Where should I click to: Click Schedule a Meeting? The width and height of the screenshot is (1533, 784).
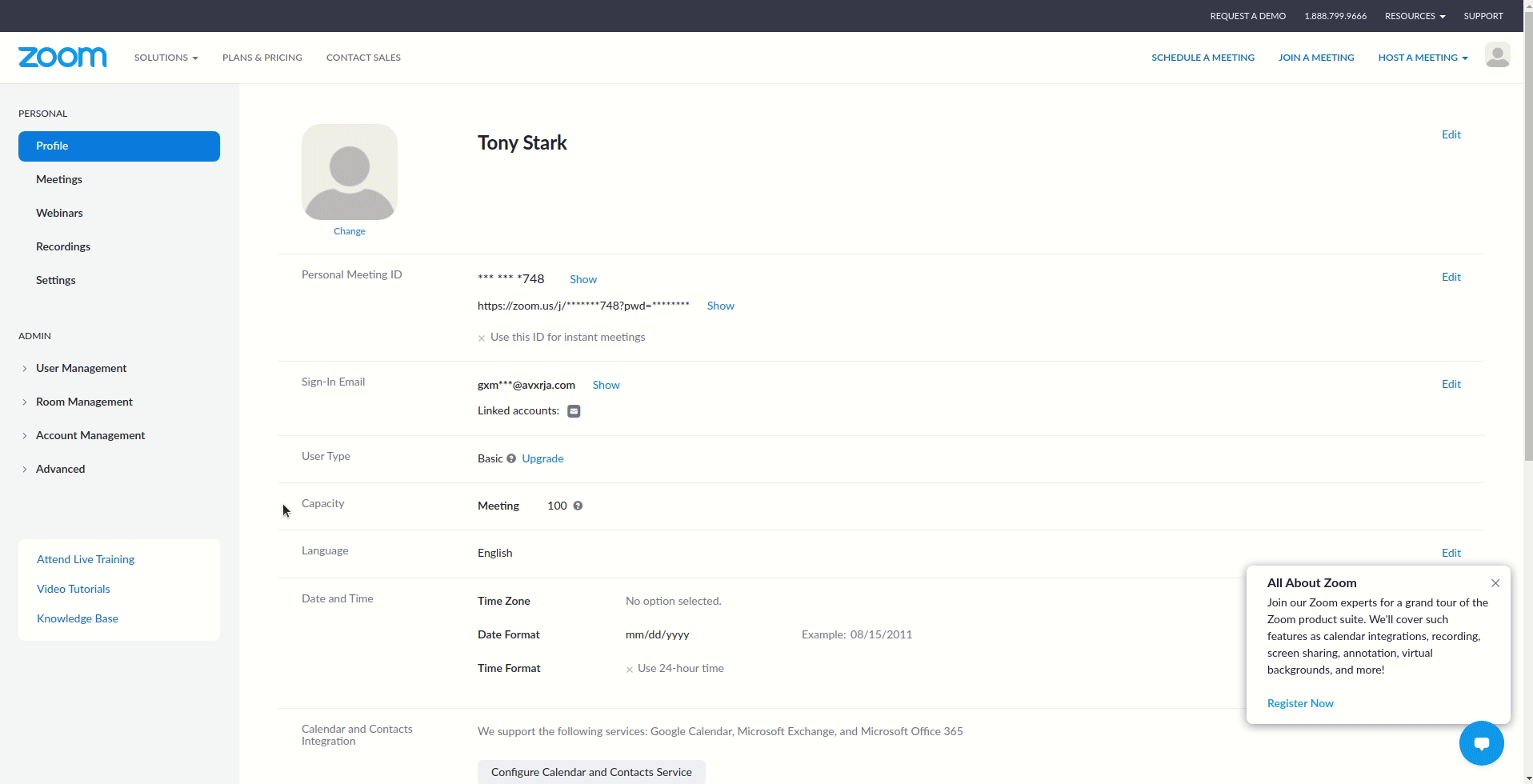click(x=1203, y=58)
